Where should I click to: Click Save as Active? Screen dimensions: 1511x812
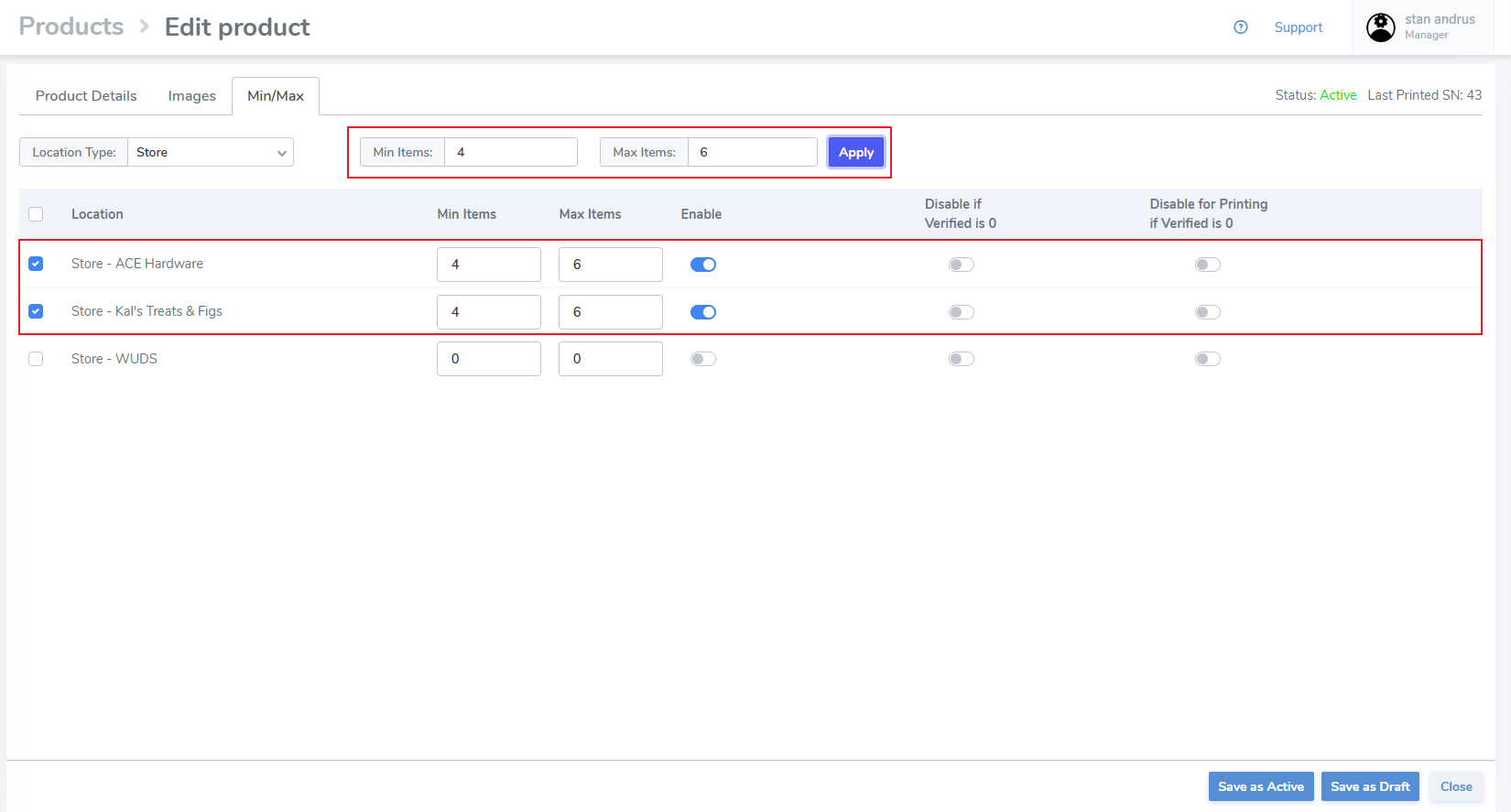(x=1261, y=786)
